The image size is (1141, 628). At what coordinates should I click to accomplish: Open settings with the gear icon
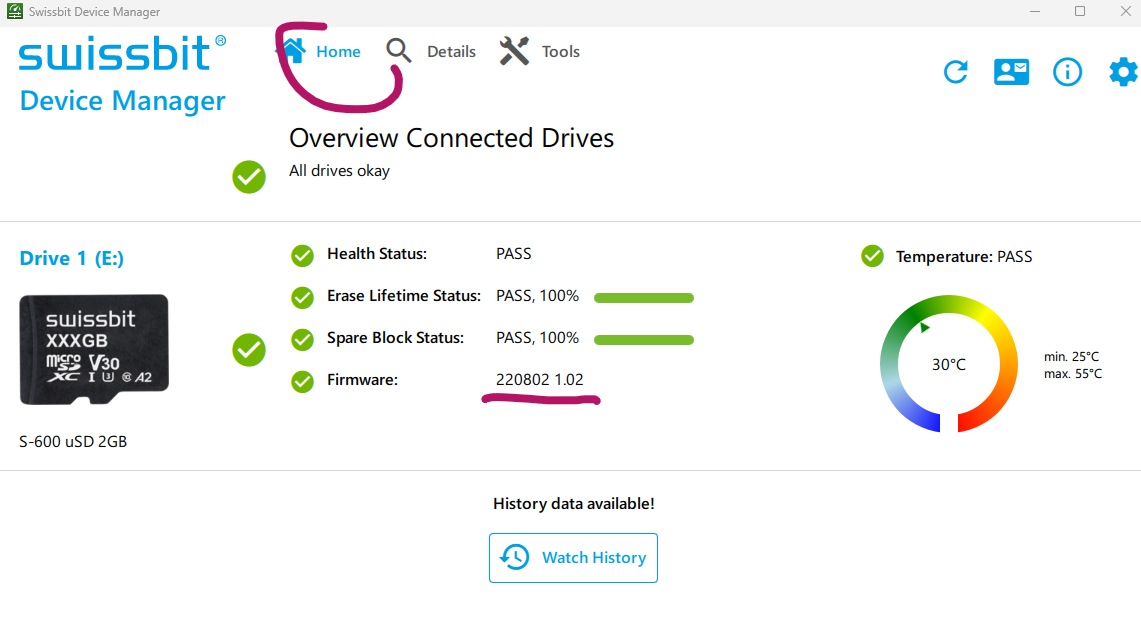point(1123,72)
